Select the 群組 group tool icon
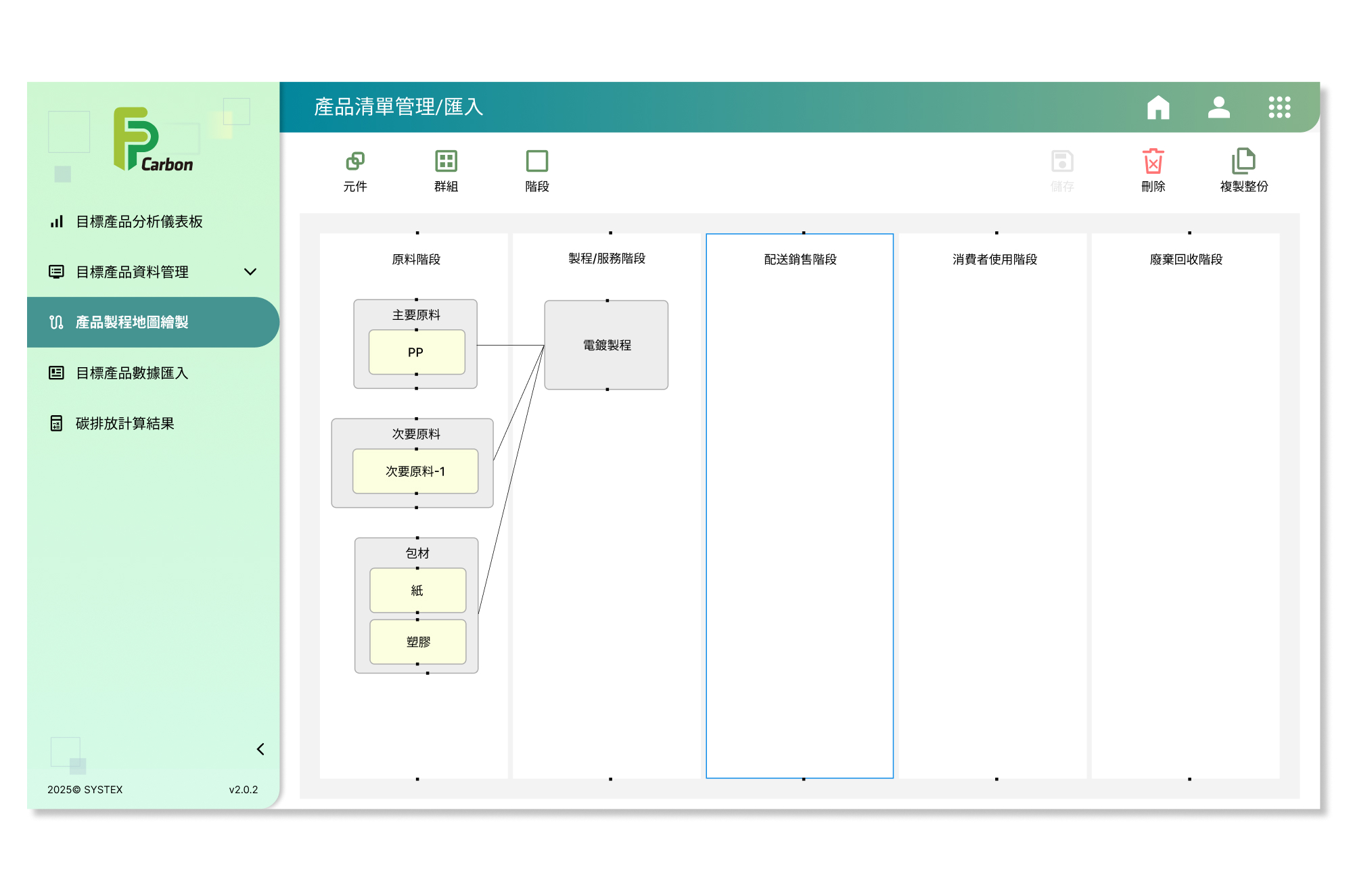 pos(446,161)
